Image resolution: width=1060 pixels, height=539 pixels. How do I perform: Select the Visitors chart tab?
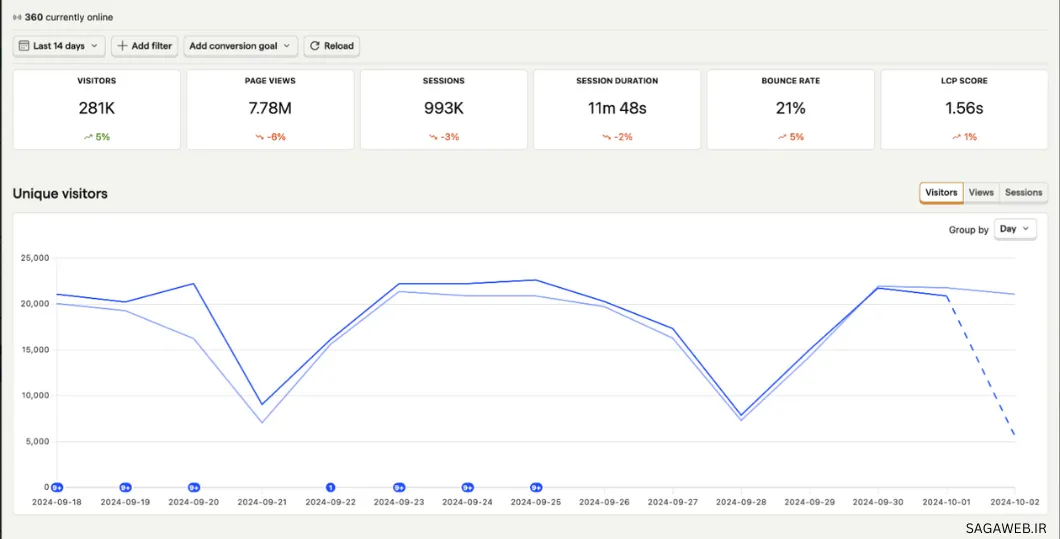point(941,192)
